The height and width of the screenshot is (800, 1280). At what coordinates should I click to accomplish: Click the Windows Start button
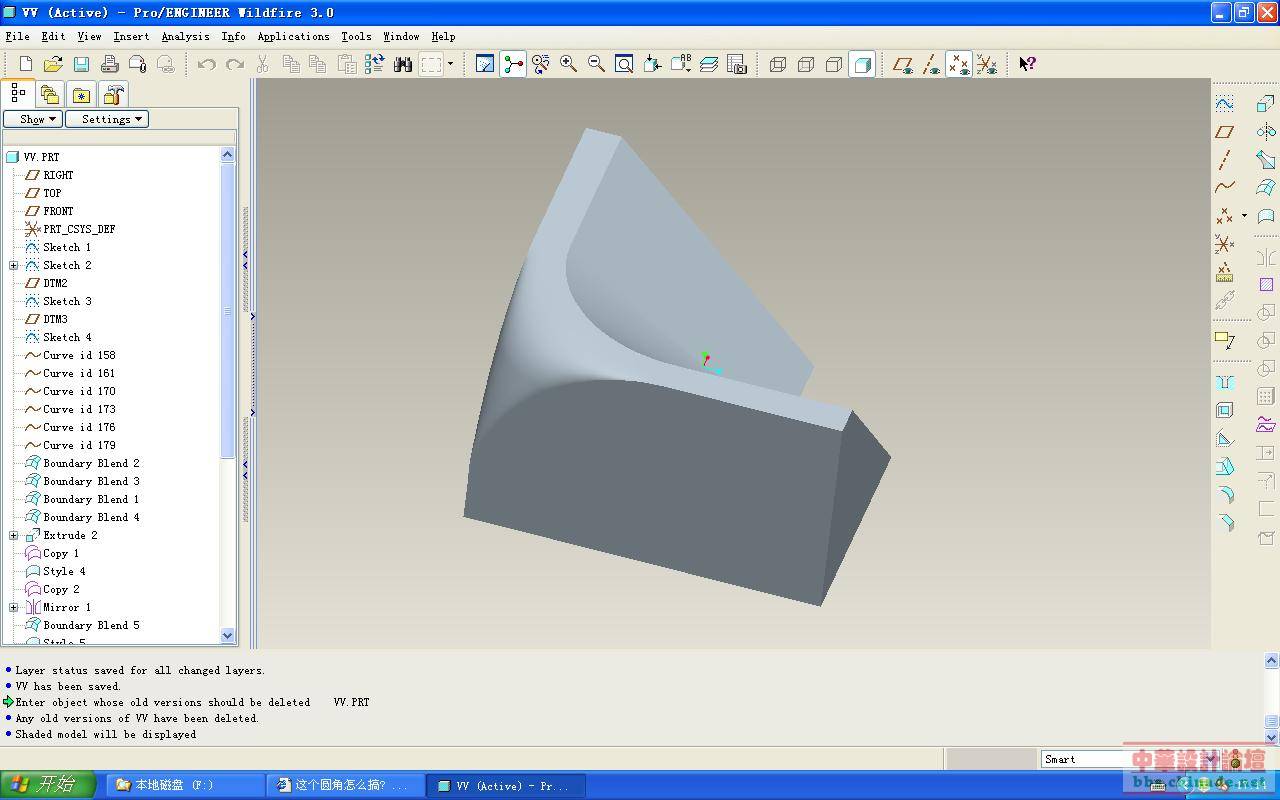tap(48, 785)
